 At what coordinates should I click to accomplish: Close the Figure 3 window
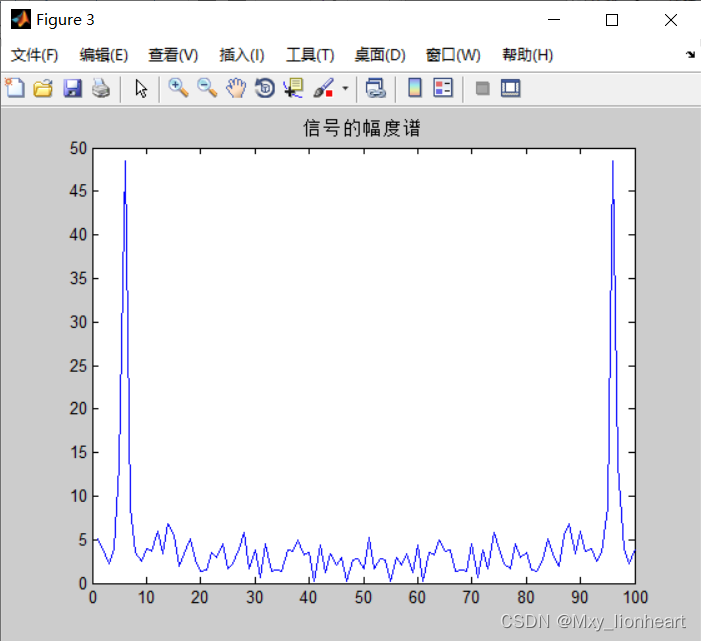coord(671,20)
